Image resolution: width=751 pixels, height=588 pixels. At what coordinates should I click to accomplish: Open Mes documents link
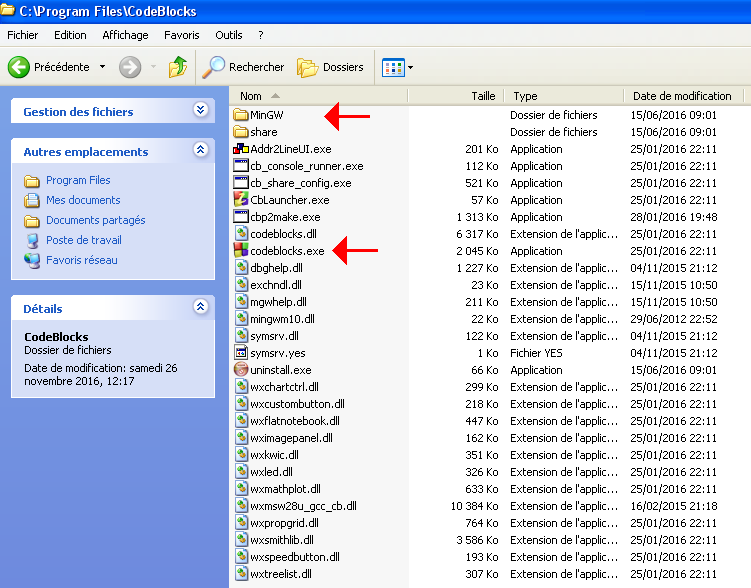click(x=83, y=200)
